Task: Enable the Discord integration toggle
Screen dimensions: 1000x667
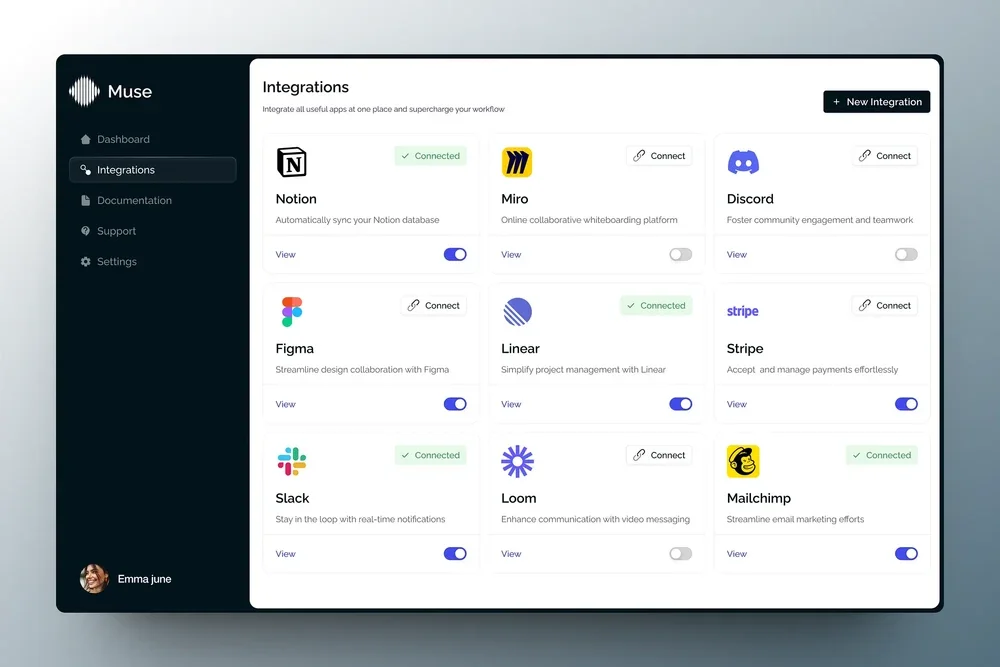Action: (x=906, y=254)
